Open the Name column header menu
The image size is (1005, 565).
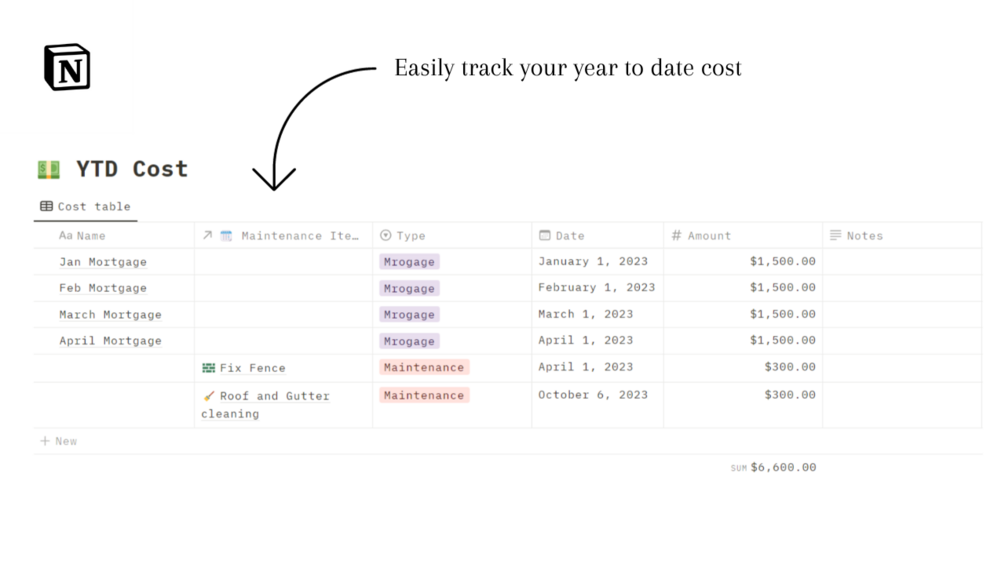114,235
